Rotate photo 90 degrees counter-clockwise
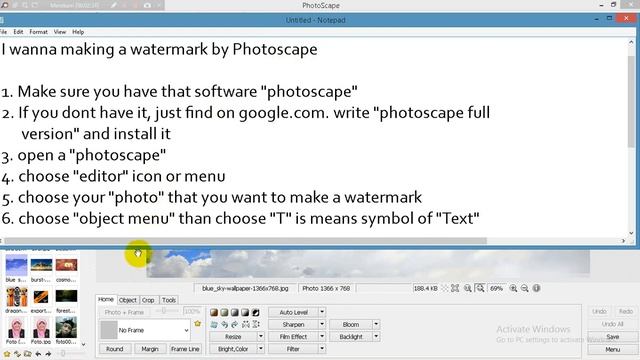Image resolution: width=640 pixels, height=360 pixels. pos(224,324)
